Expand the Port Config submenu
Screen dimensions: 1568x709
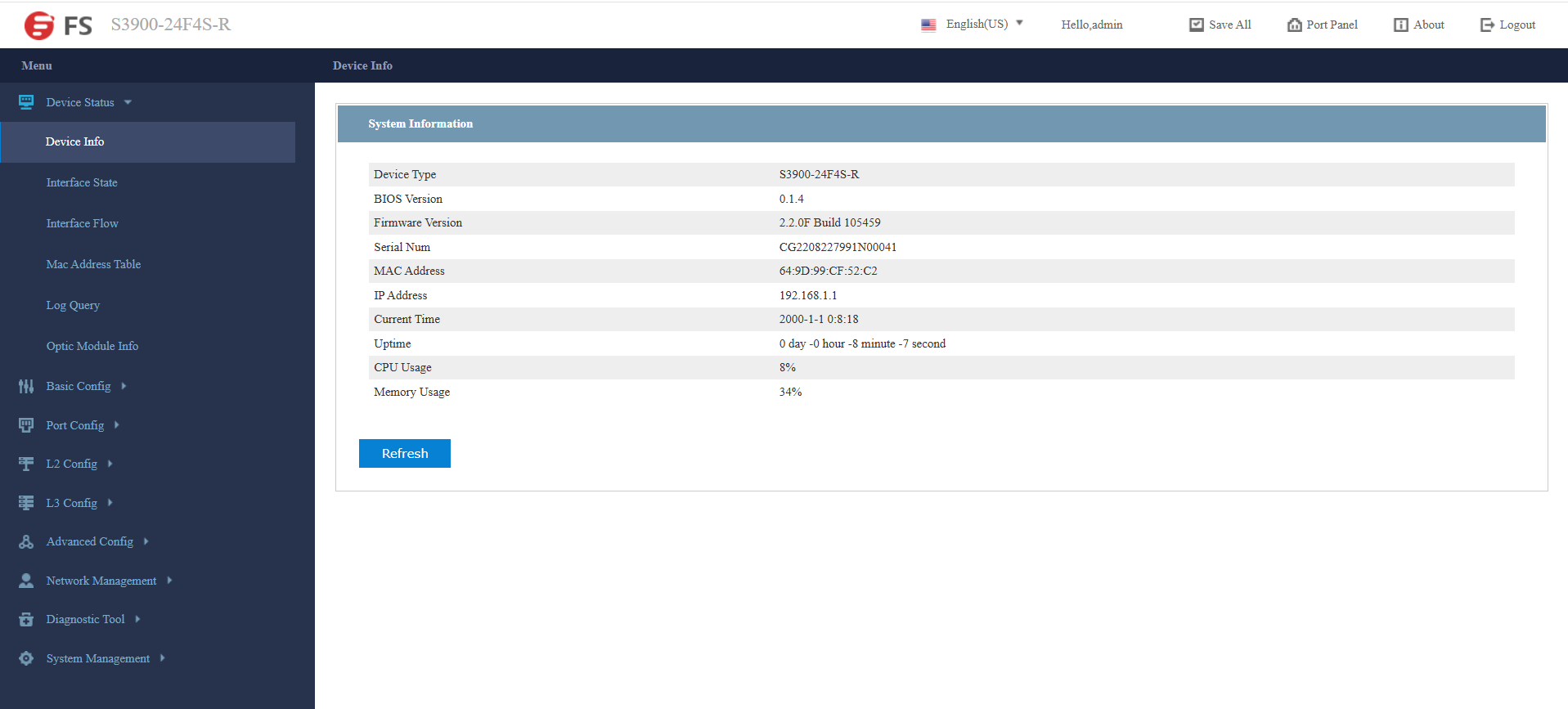click(117, 425)
